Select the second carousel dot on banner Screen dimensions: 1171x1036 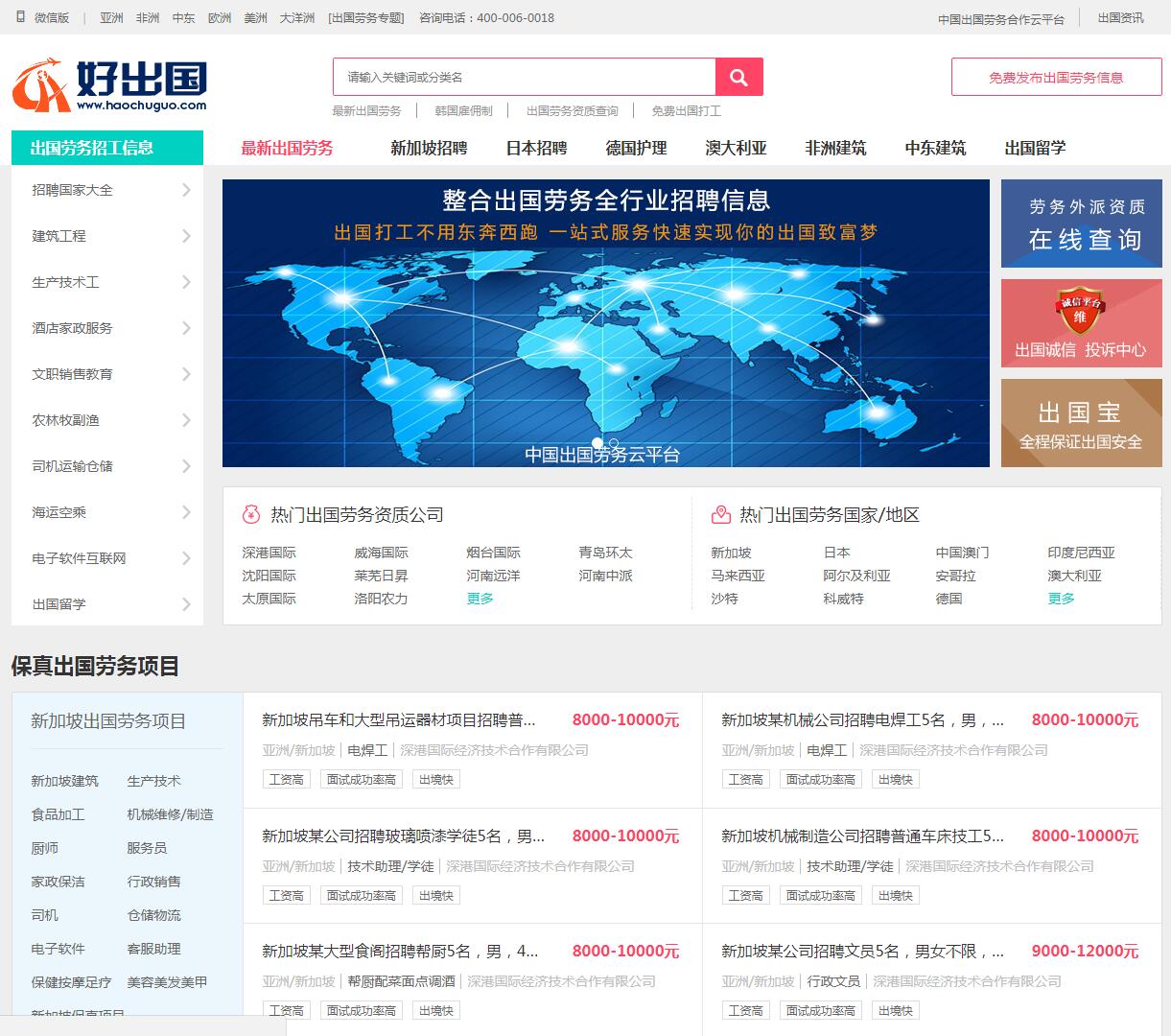click(614, 443)
